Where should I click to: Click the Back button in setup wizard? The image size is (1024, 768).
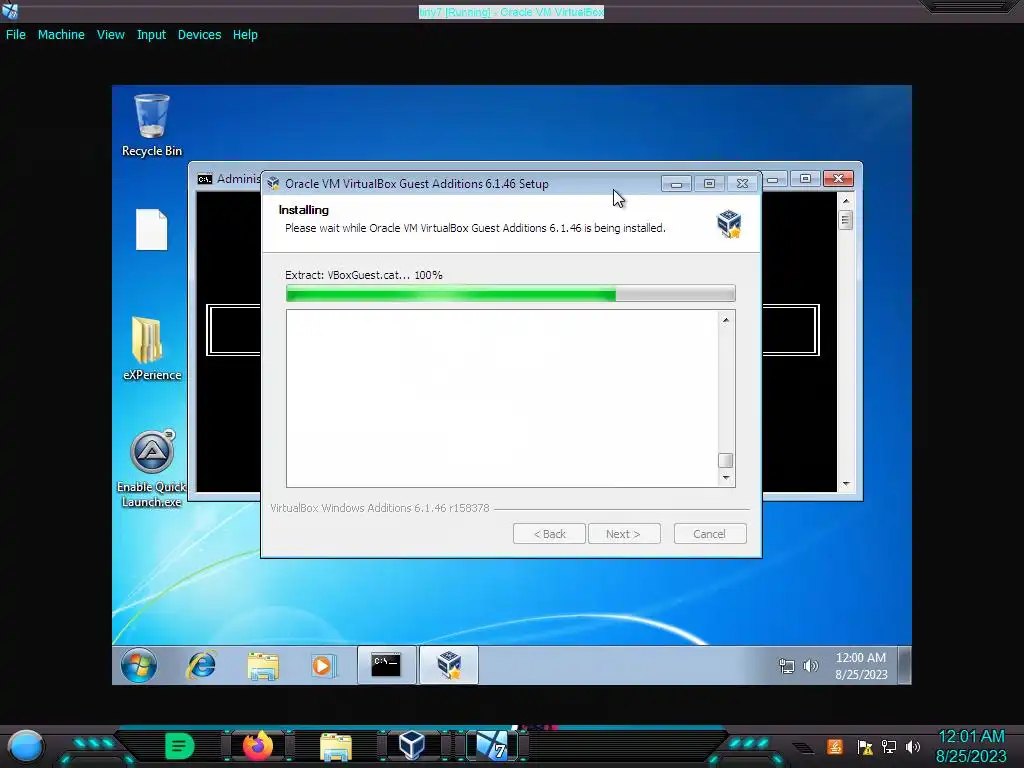pyautogui.click(x=549, y=534)
